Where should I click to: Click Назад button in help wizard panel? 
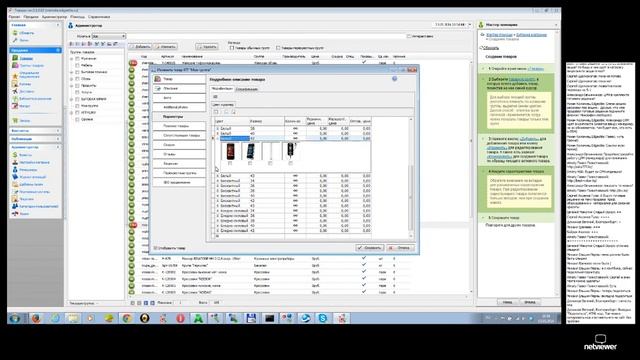(507, 302)
